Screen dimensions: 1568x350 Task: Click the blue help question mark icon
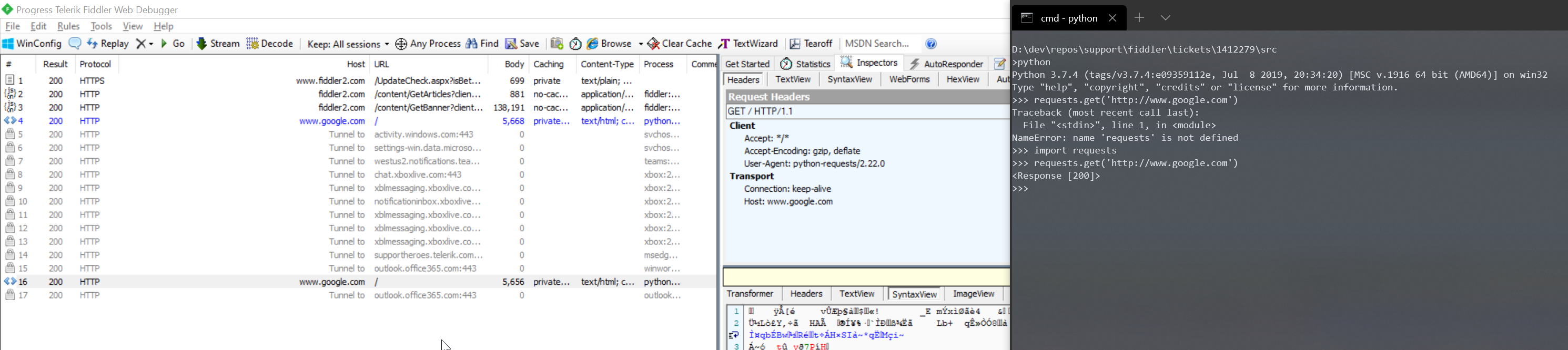[x=932, y=44]
